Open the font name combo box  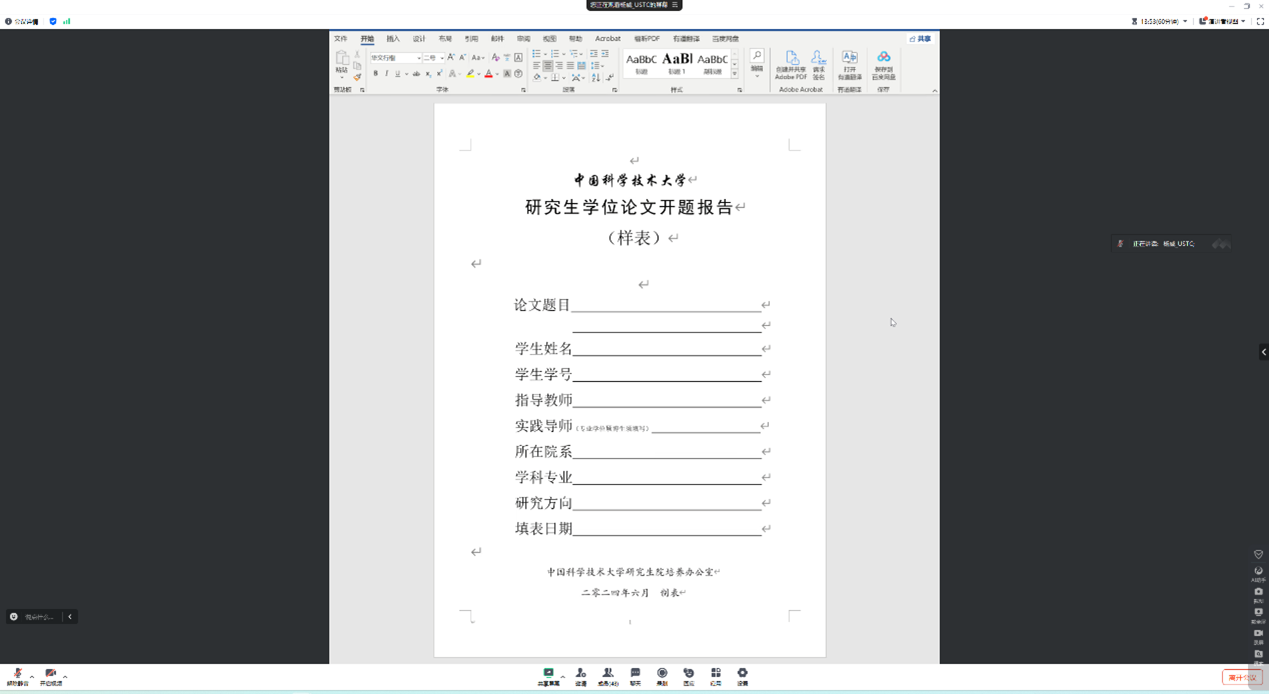pyautogui.click(x=395, y=58)
